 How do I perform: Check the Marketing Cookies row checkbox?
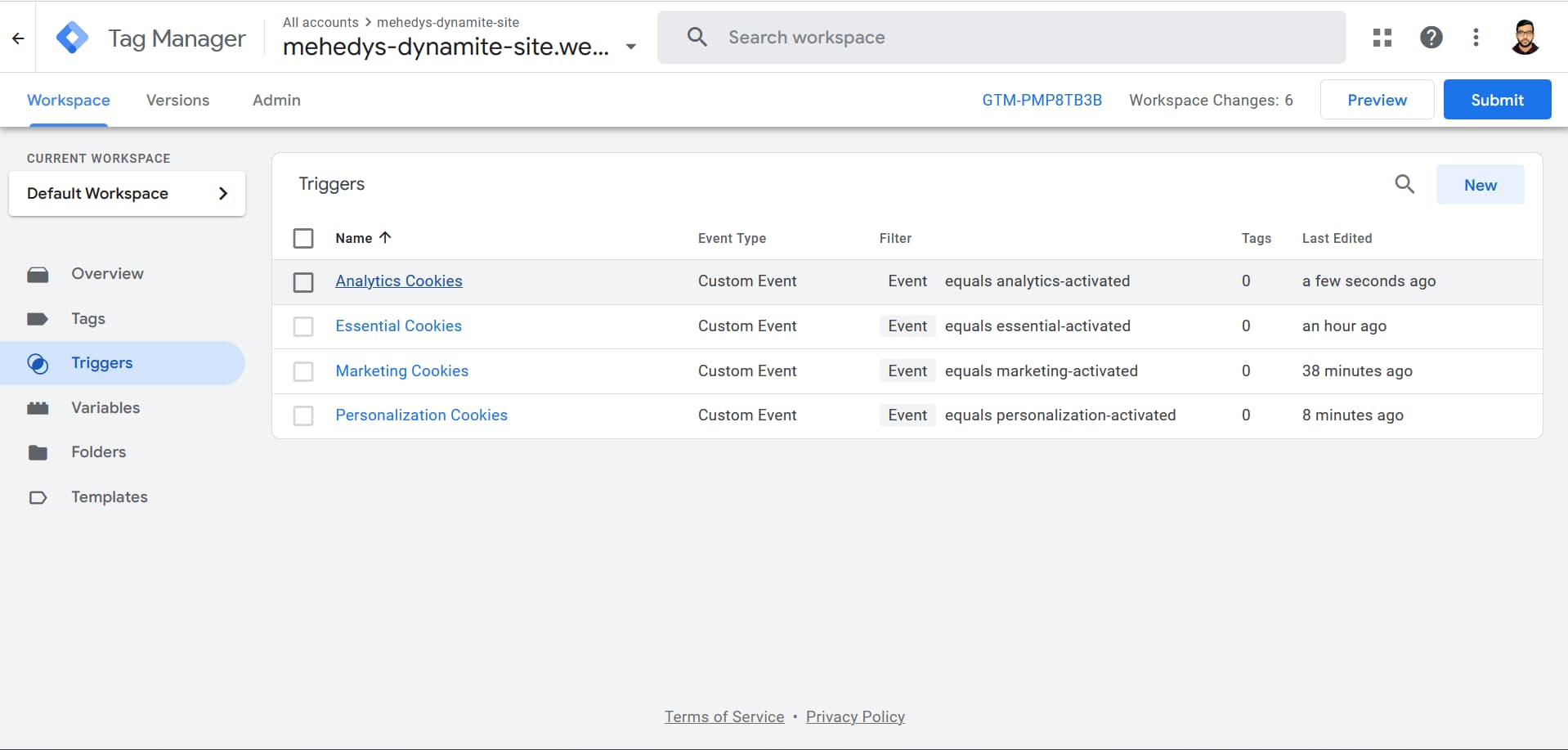pyautogui.click(x=303, y=371)
